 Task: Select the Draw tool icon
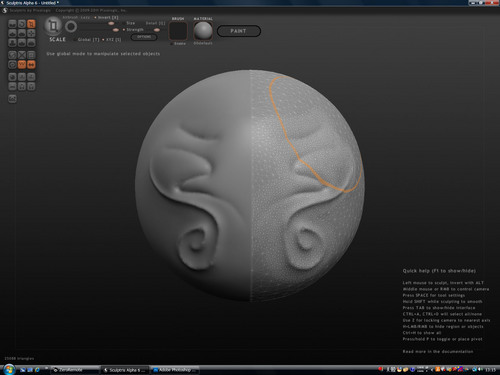tap(12, 33)
